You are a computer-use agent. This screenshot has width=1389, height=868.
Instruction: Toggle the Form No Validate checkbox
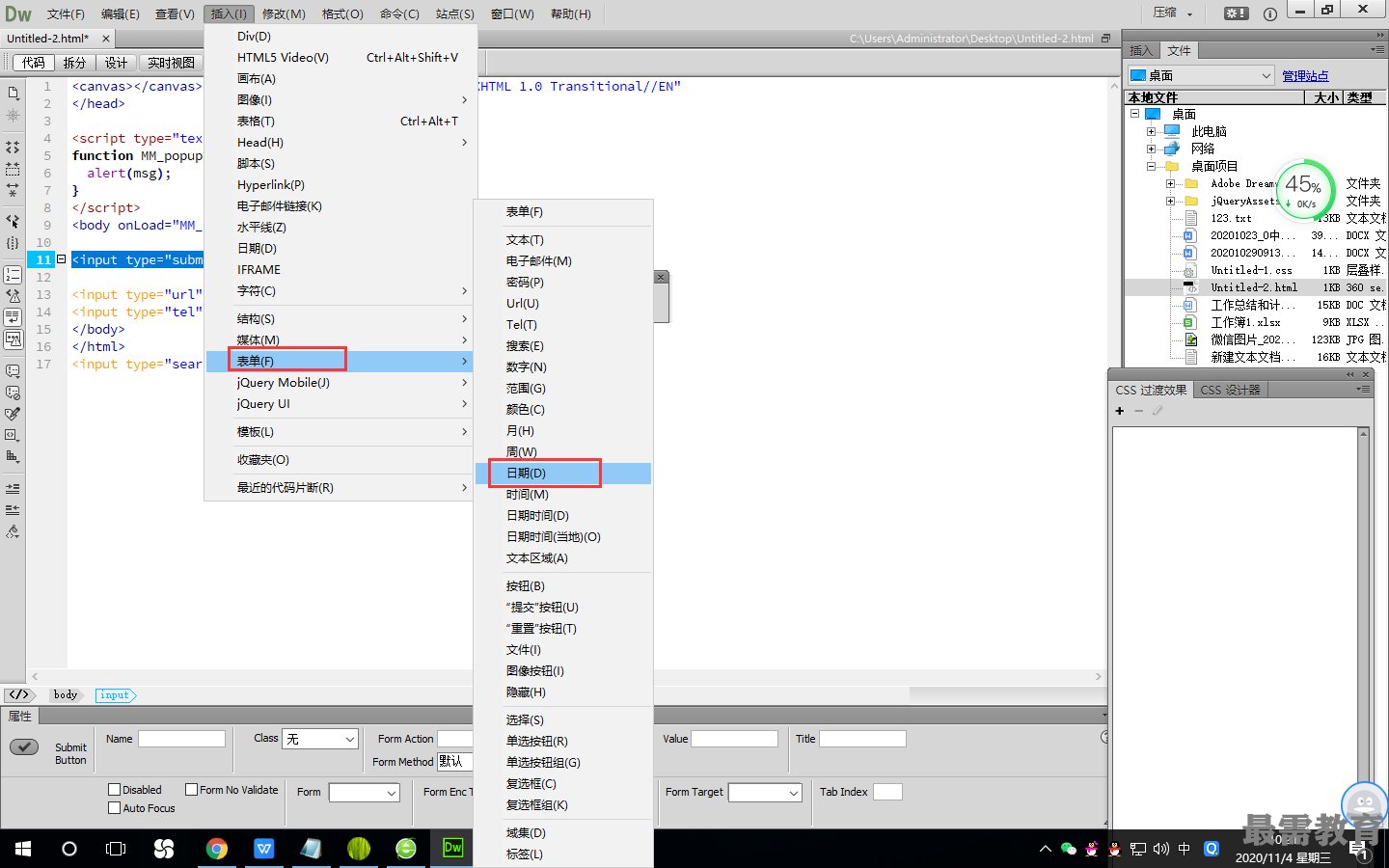[x=191, y=789]
